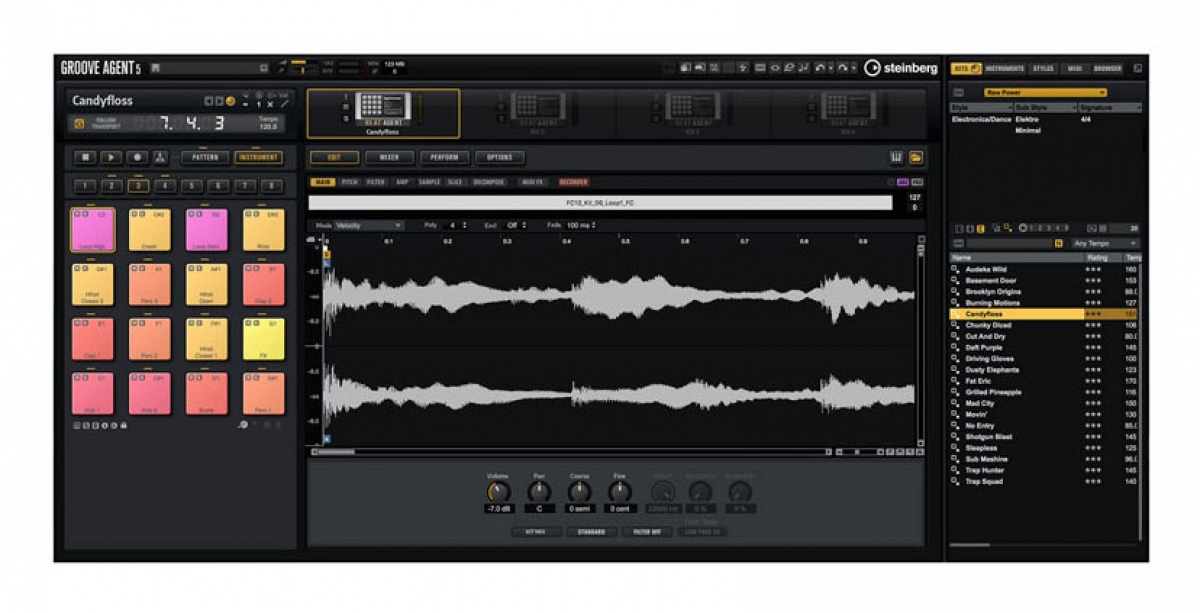Screen dimensions: 1200x613
Task: Sort kit list by Rating column
Action: click(x=1103, y=258)
